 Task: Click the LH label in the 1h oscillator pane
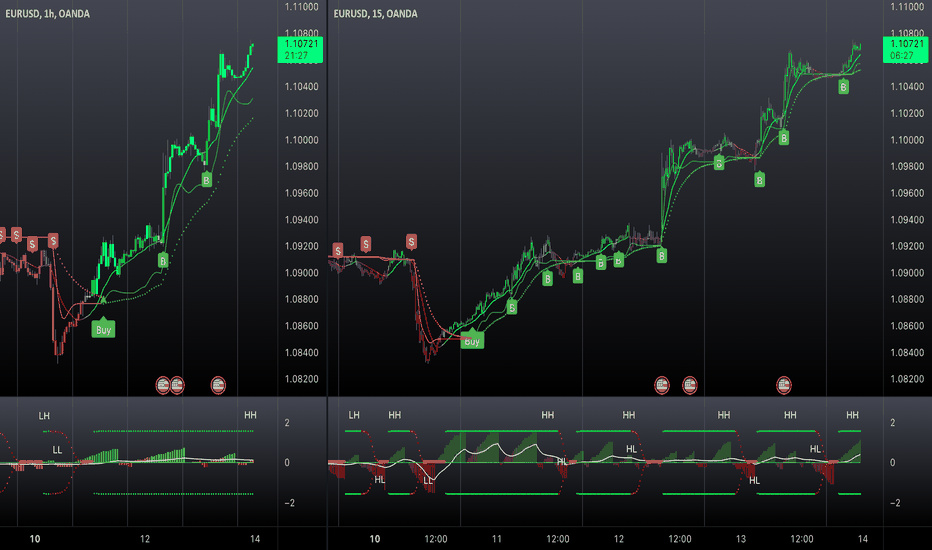click(x=44, y=416)
